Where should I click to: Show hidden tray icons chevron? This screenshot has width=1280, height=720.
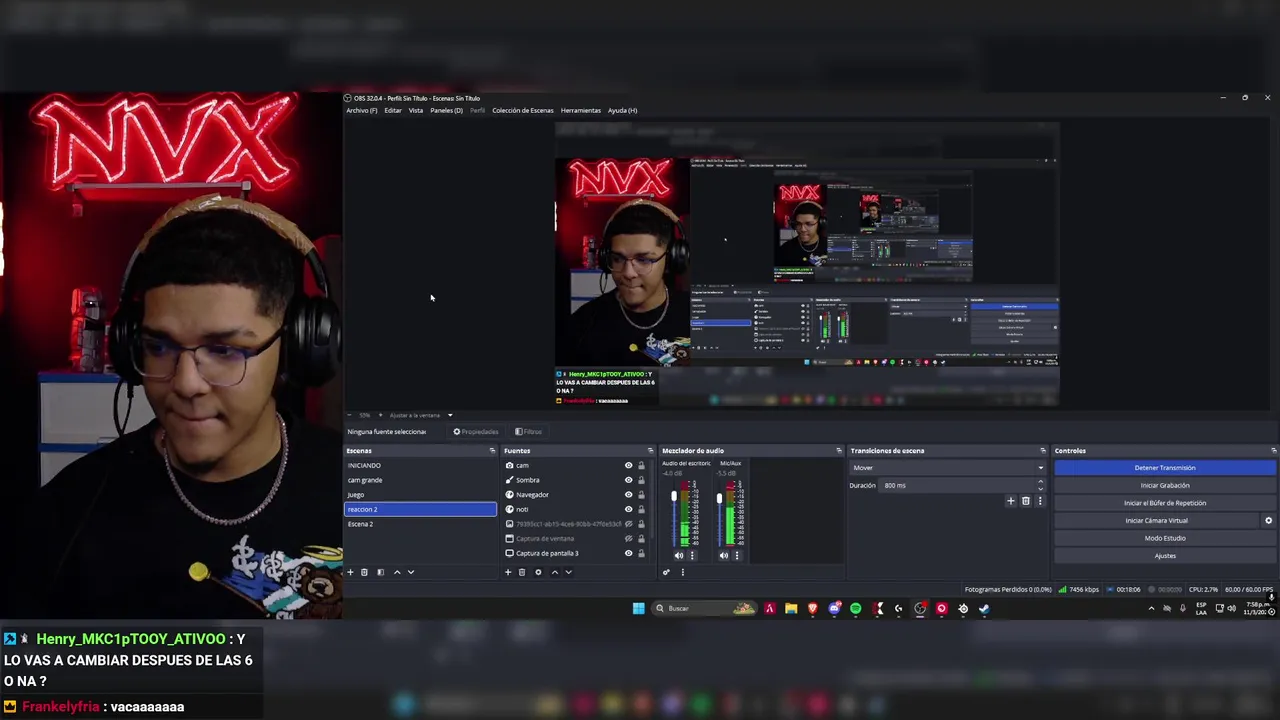[1151, 608]
